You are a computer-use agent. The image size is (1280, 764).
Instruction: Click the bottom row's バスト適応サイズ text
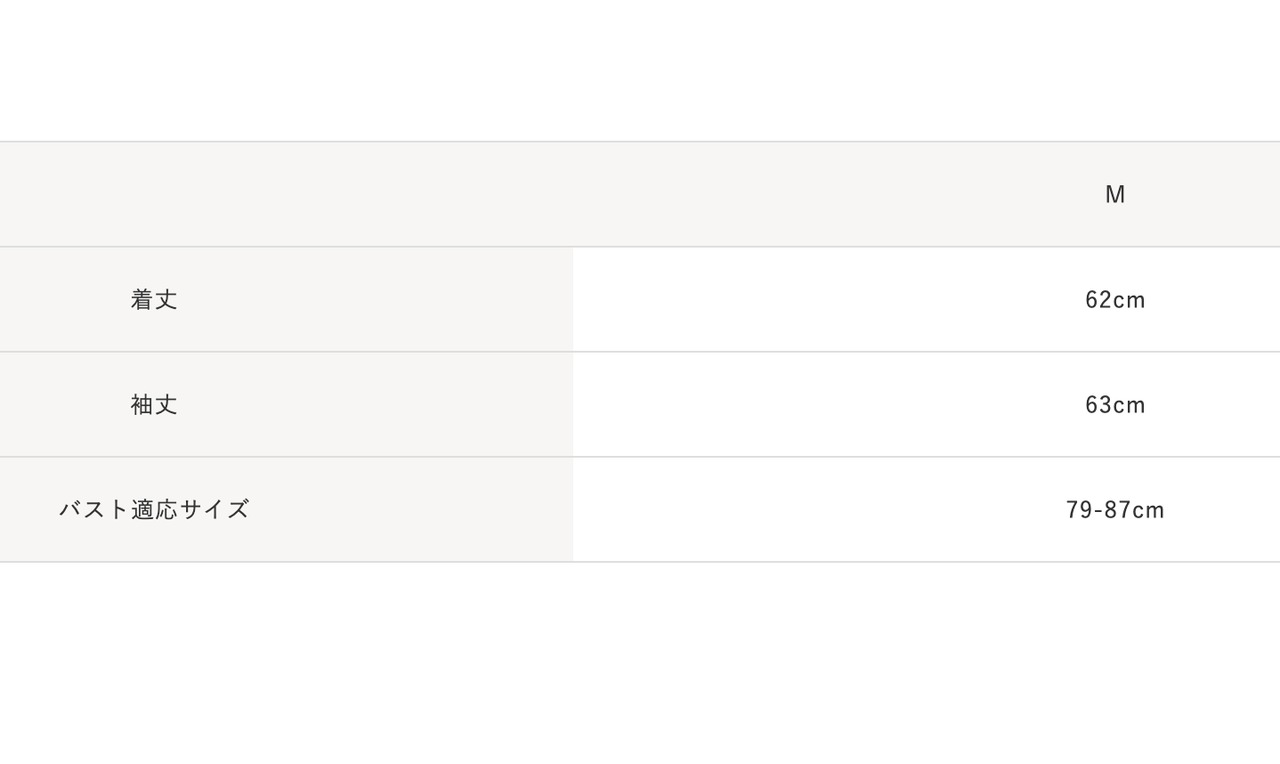[154, 510]
